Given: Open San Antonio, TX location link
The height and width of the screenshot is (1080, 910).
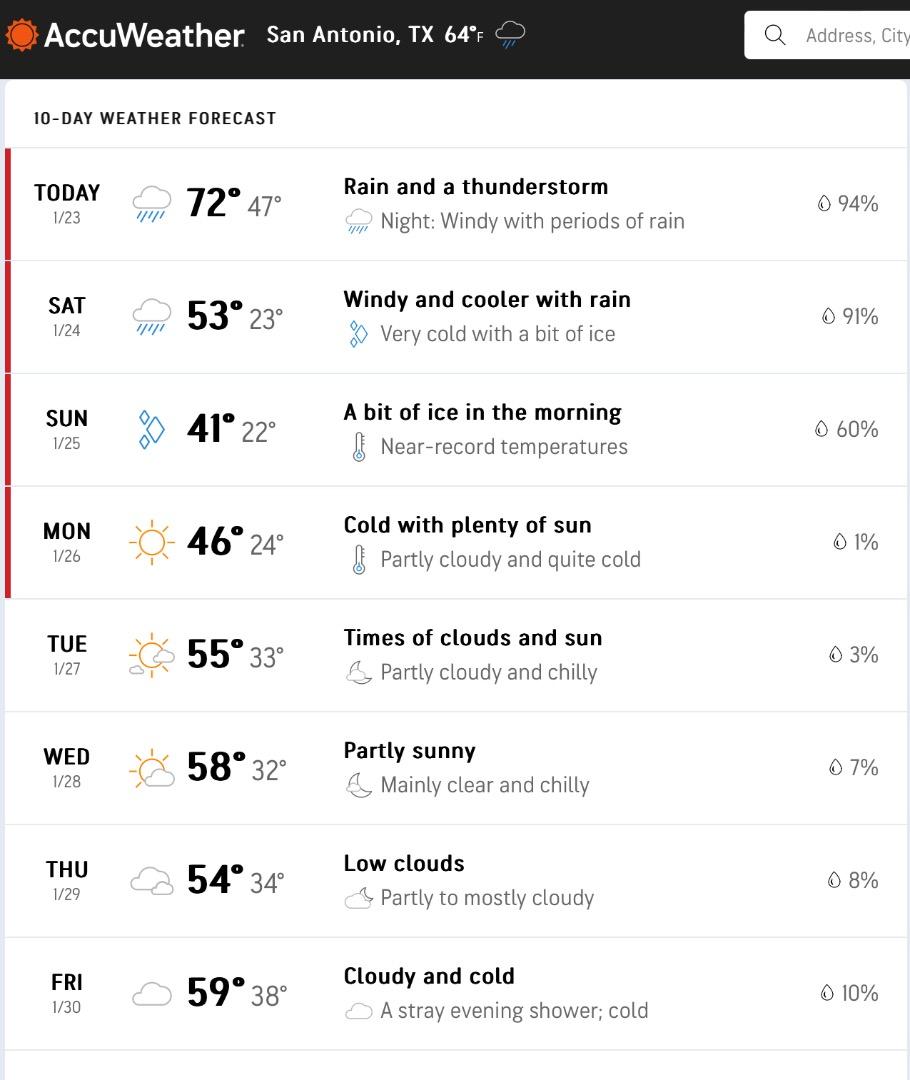Looking at the screenshot, I should tap(350, 35).
